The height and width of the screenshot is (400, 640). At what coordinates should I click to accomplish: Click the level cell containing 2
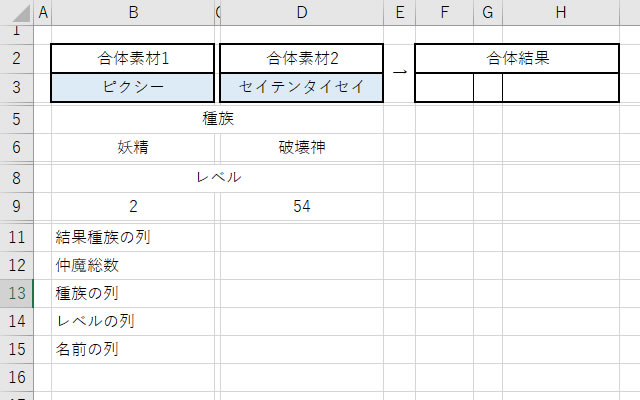(133, 207)
